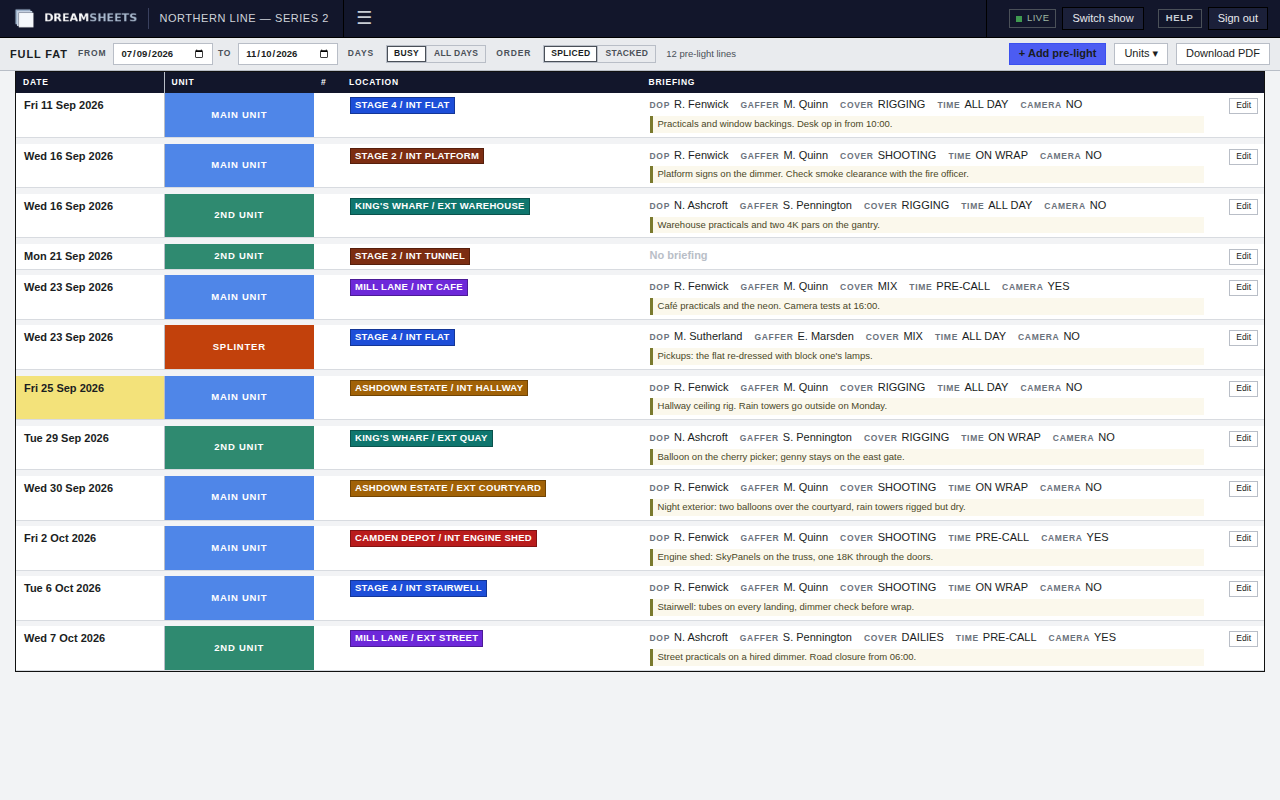1280x800 pixels.
Task: Select ASHDOWN ESTATE / INT HALLWAY tag
Action: pos(439,388)
